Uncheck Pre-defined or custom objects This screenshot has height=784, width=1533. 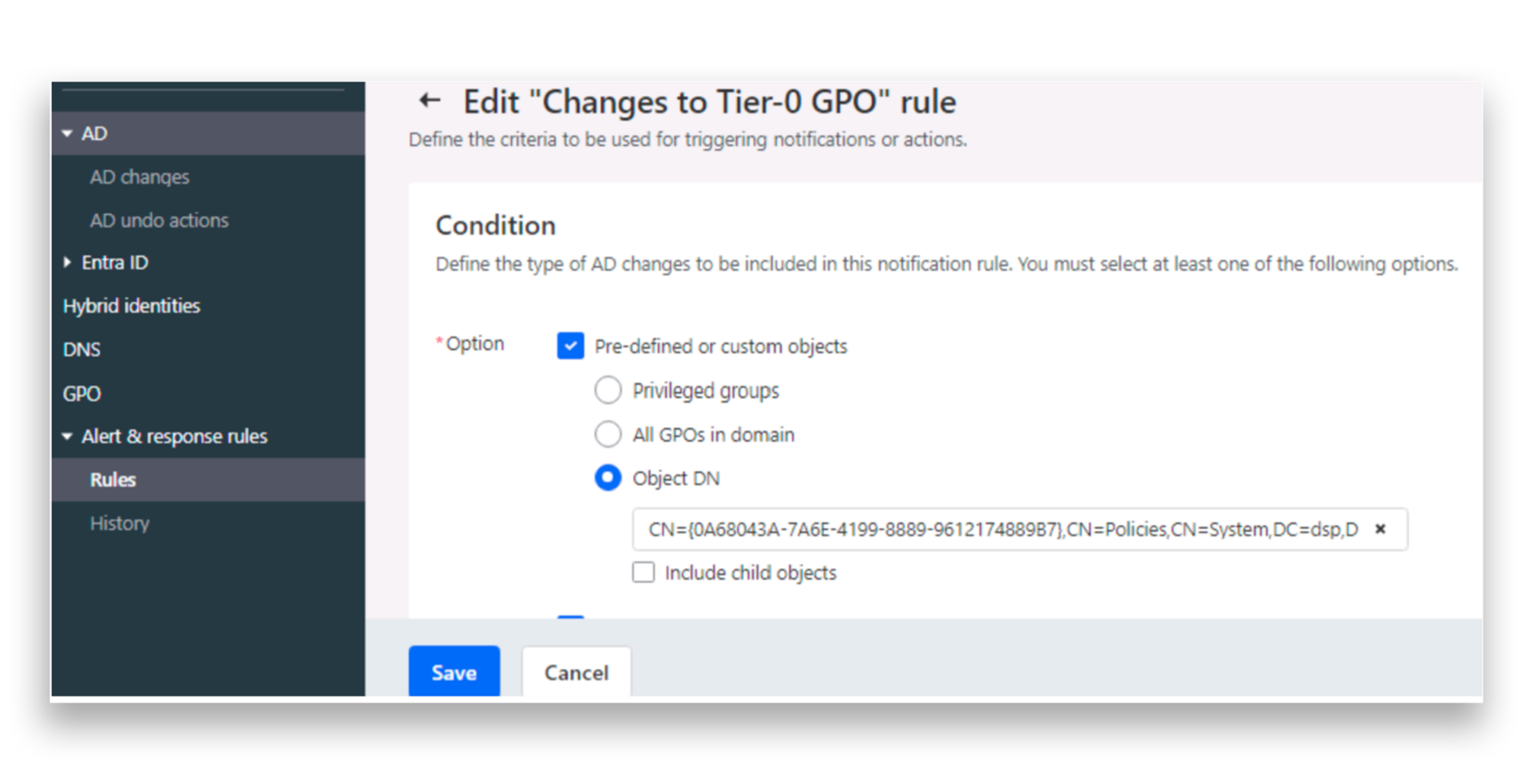(570, 346)
